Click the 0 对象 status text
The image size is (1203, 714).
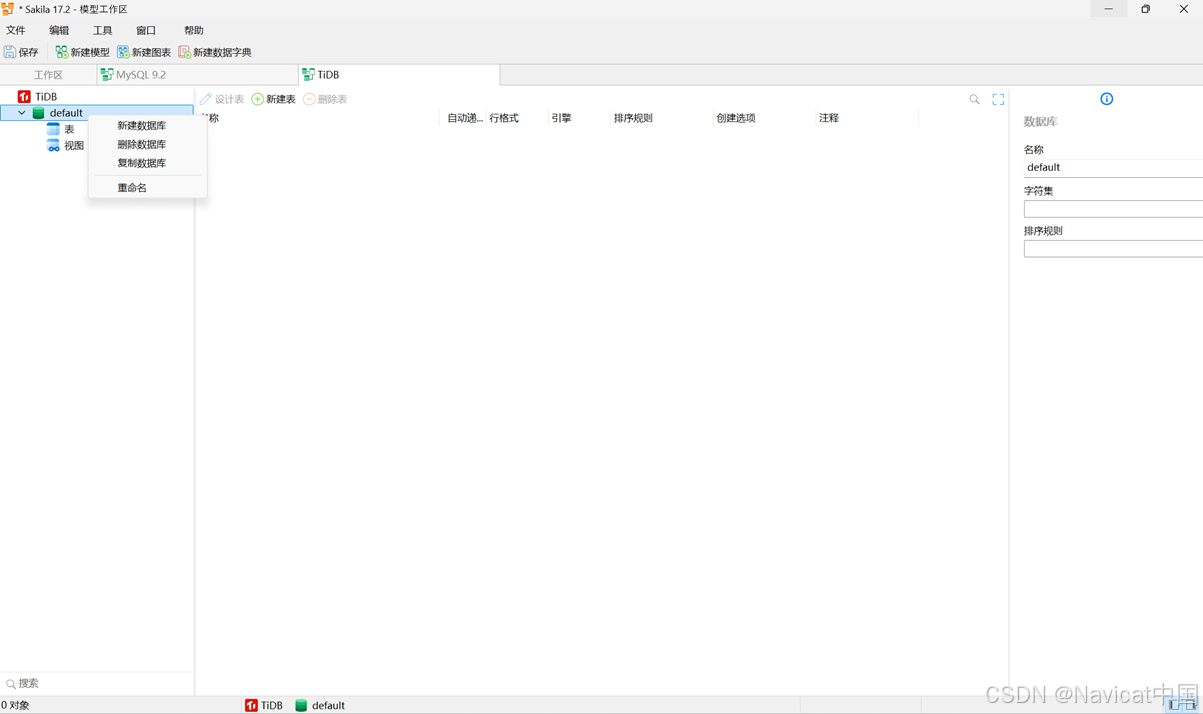[15, 705]
